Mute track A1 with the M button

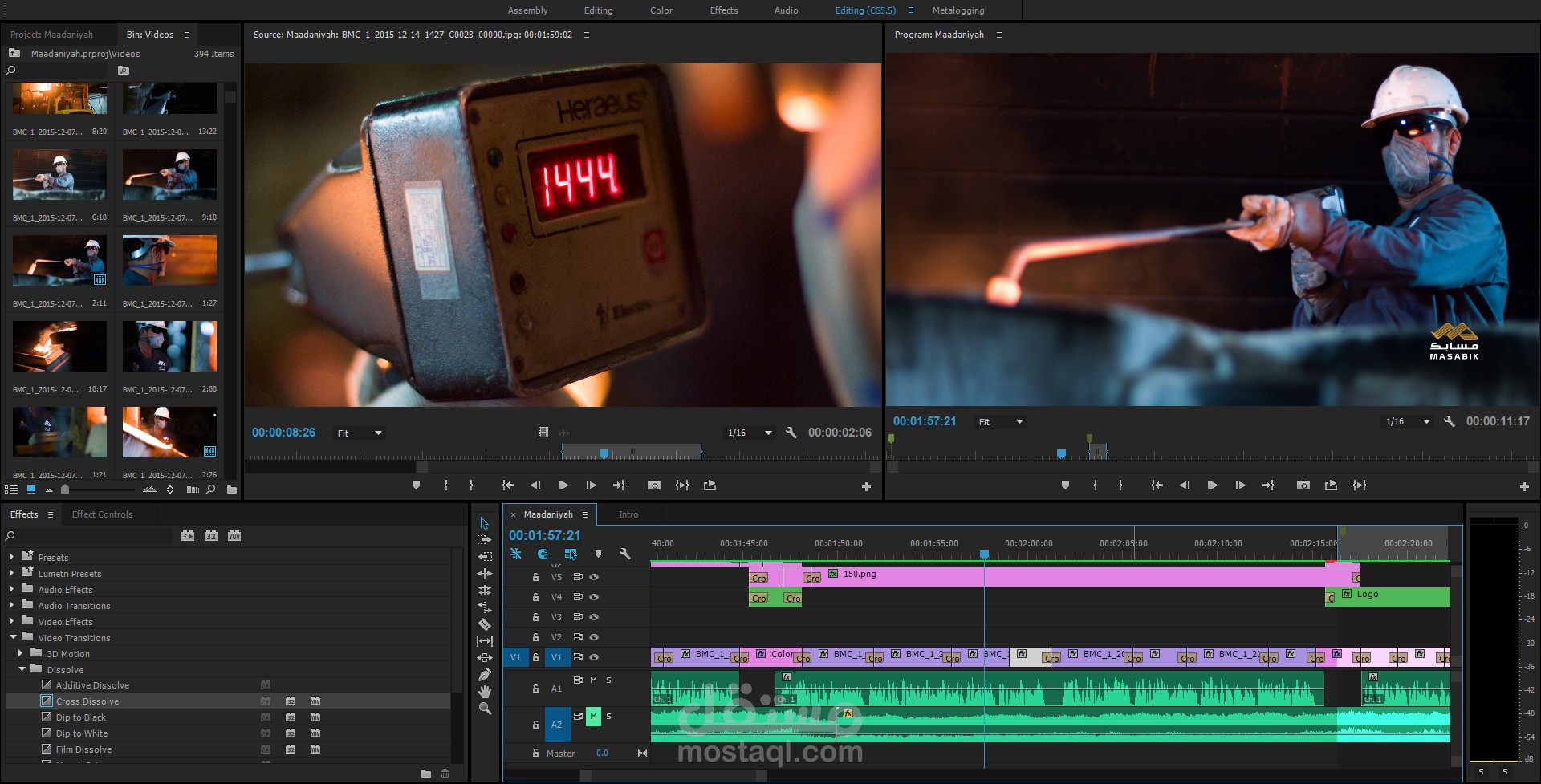click(x=593, y=680)
